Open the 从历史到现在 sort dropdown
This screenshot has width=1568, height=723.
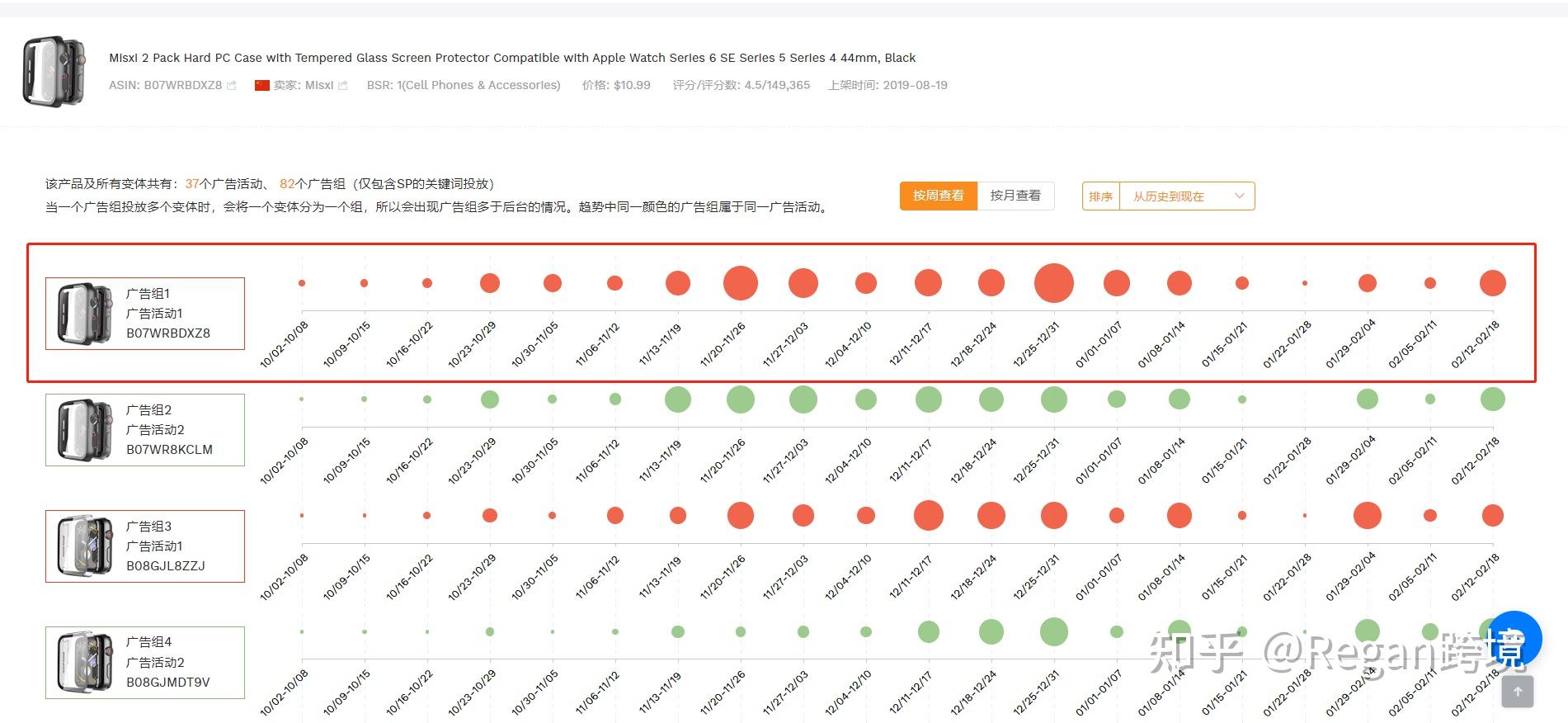click(1187, 196)
